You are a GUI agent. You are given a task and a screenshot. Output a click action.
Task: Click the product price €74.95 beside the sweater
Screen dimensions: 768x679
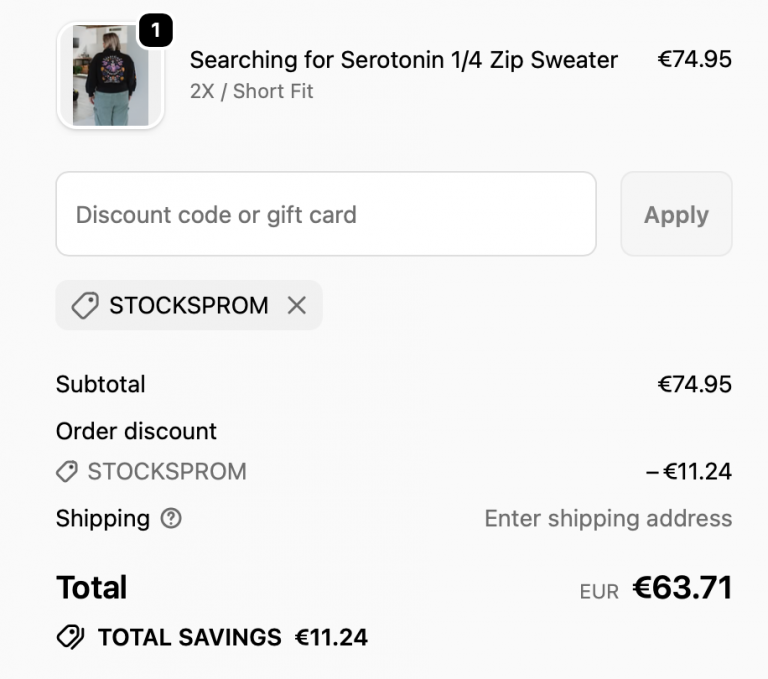tap(694, 59)
